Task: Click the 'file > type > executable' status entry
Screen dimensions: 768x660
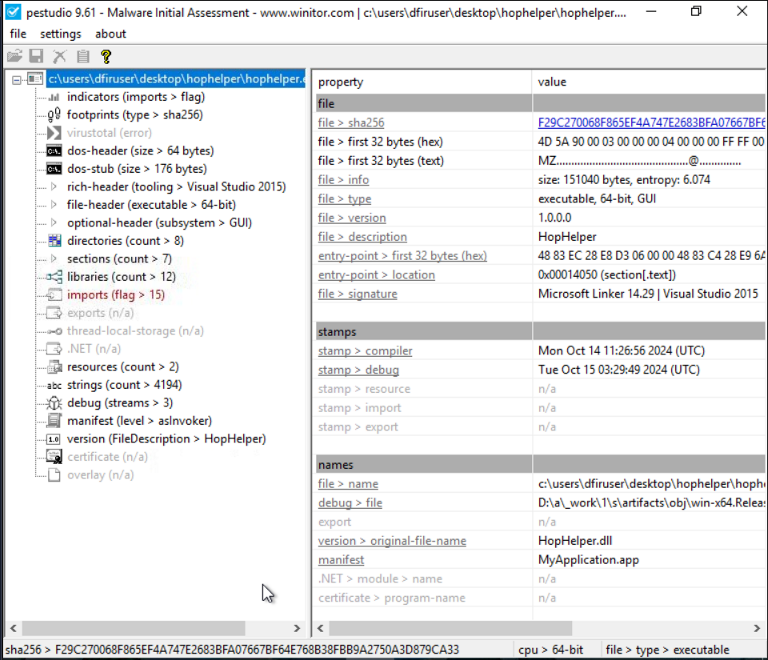Action: point(667,650)
